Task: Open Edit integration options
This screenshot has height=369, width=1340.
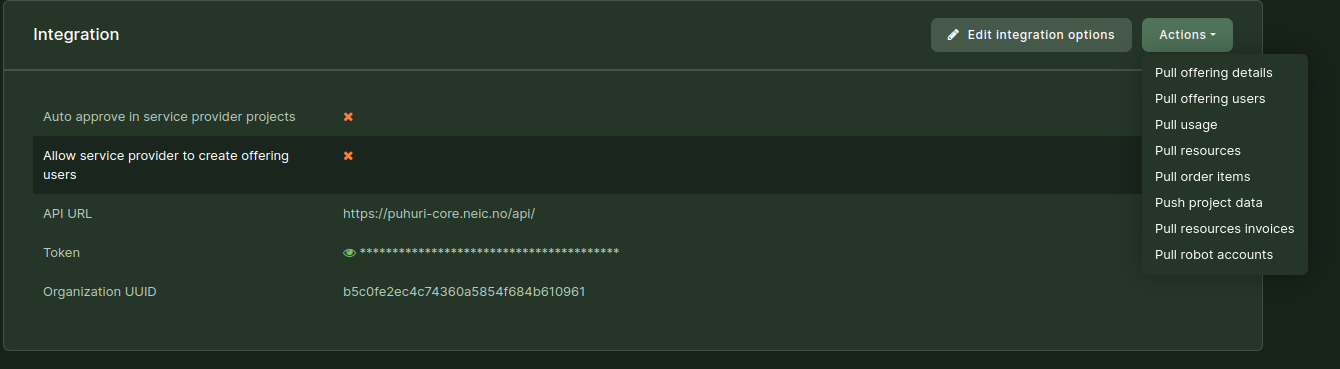Action: [1031, 35]
